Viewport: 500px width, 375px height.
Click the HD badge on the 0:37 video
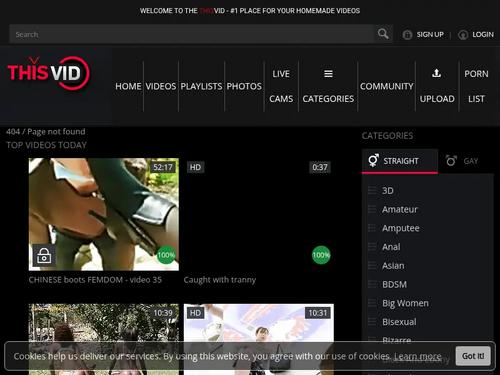point(195,167)
